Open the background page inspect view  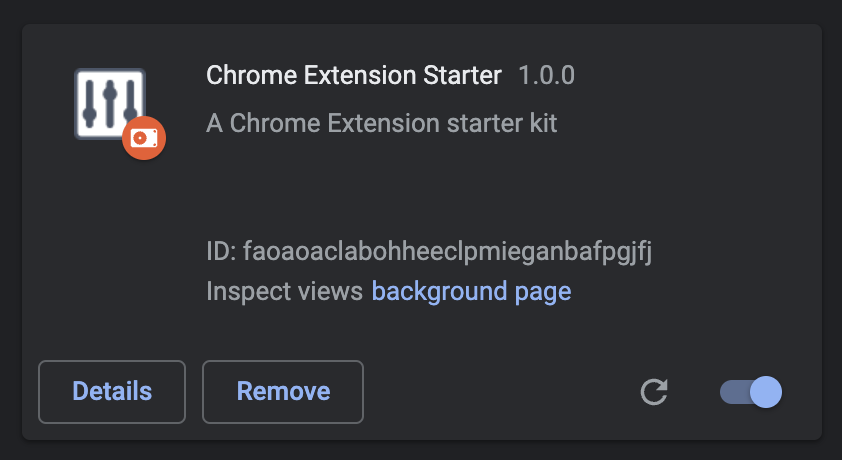point(471,292)
